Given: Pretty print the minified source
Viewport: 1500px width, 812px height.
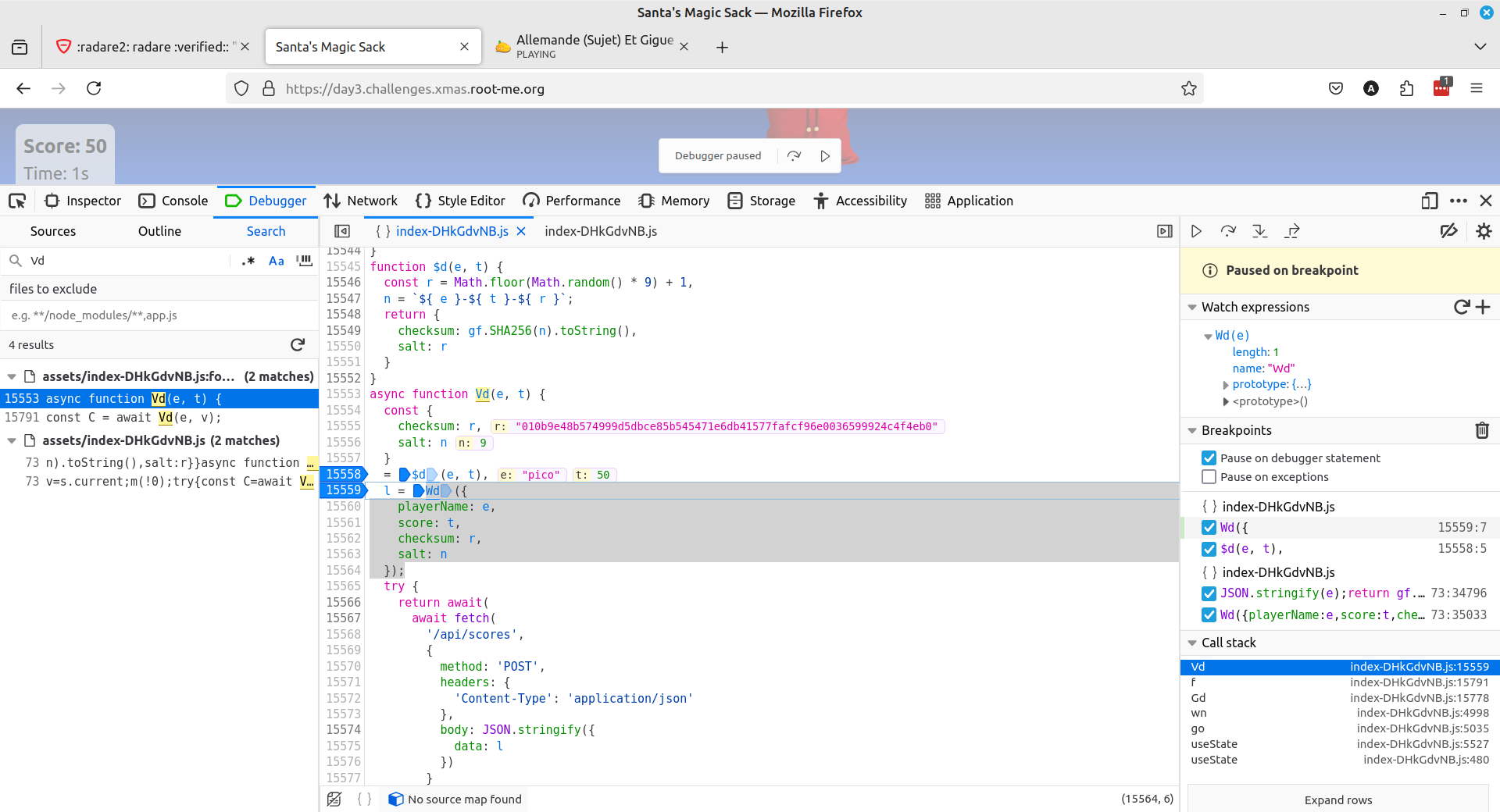Looking at the screenshot, I should (363, 799).
